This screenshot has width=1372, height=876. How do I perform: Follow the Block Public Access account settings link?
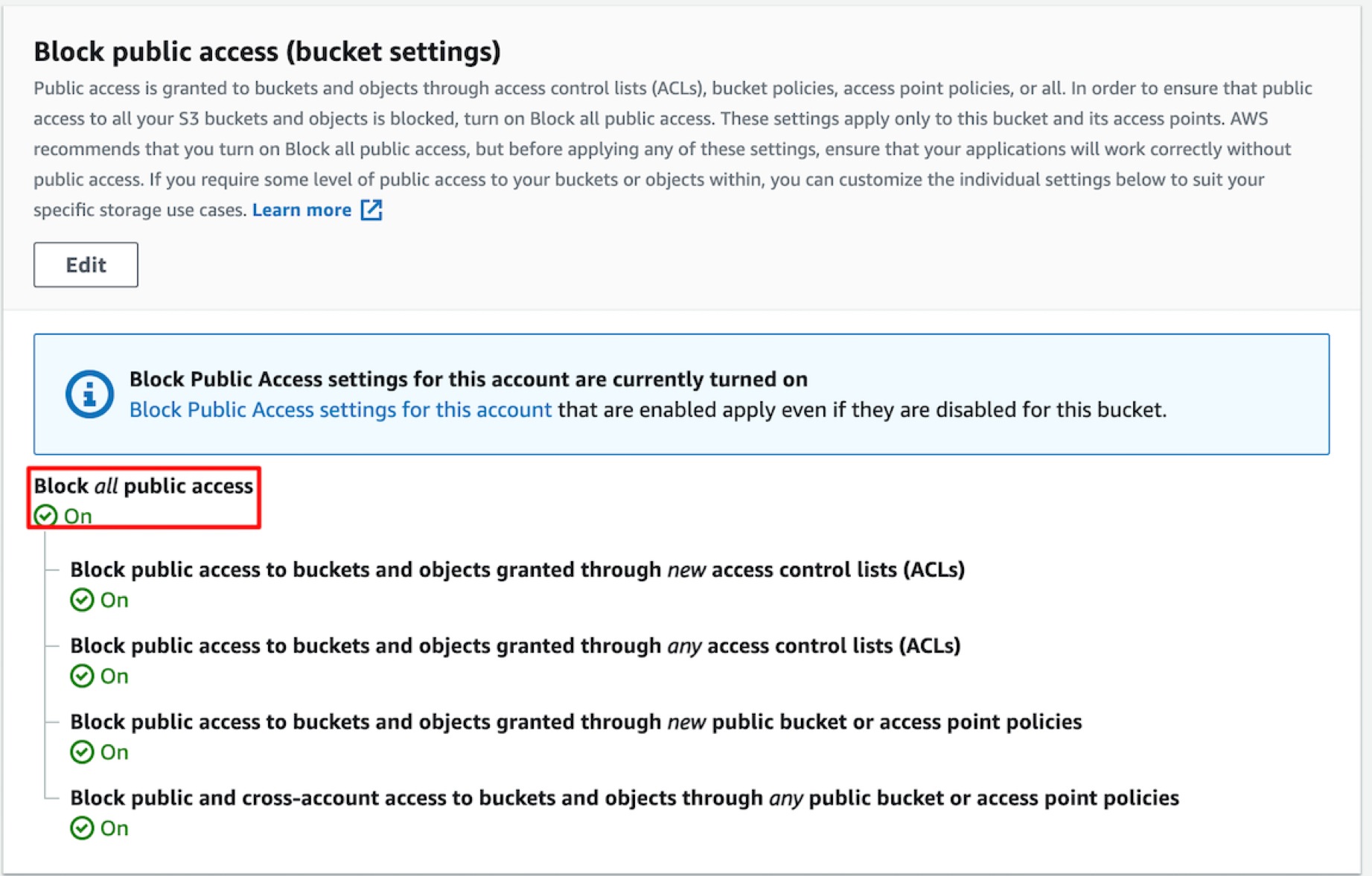click(339, 409)
